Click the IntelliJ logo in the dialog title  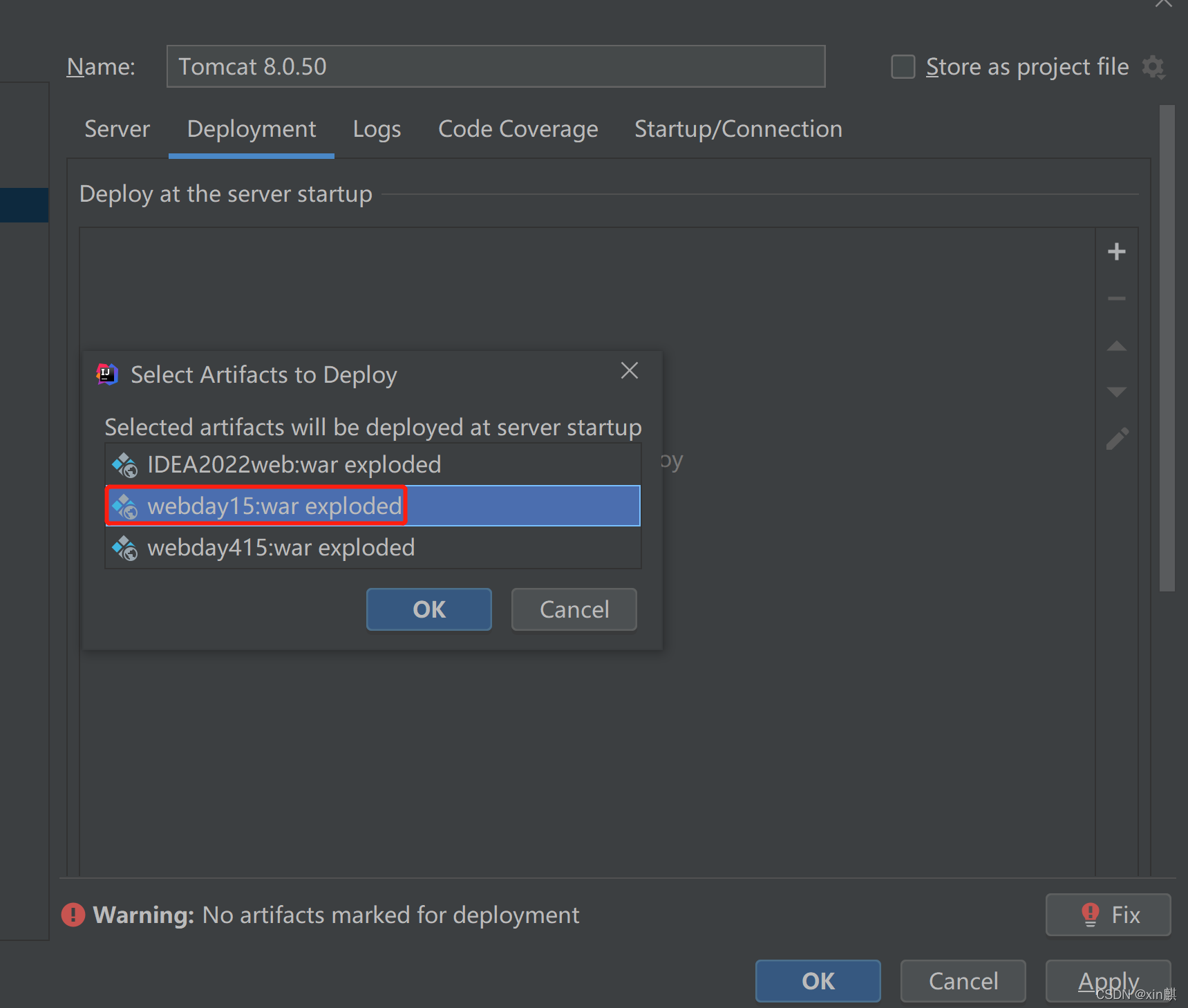[x=107, y=374]
